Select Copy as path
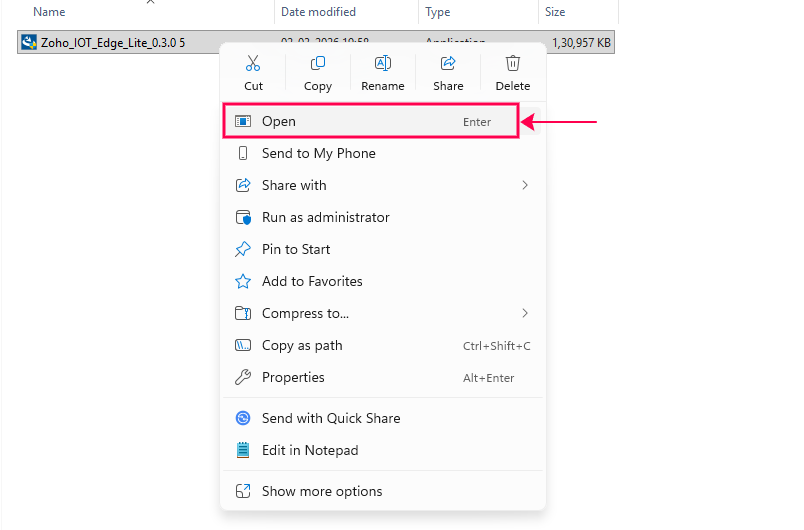The image size is (804, 530). point(383,345)
